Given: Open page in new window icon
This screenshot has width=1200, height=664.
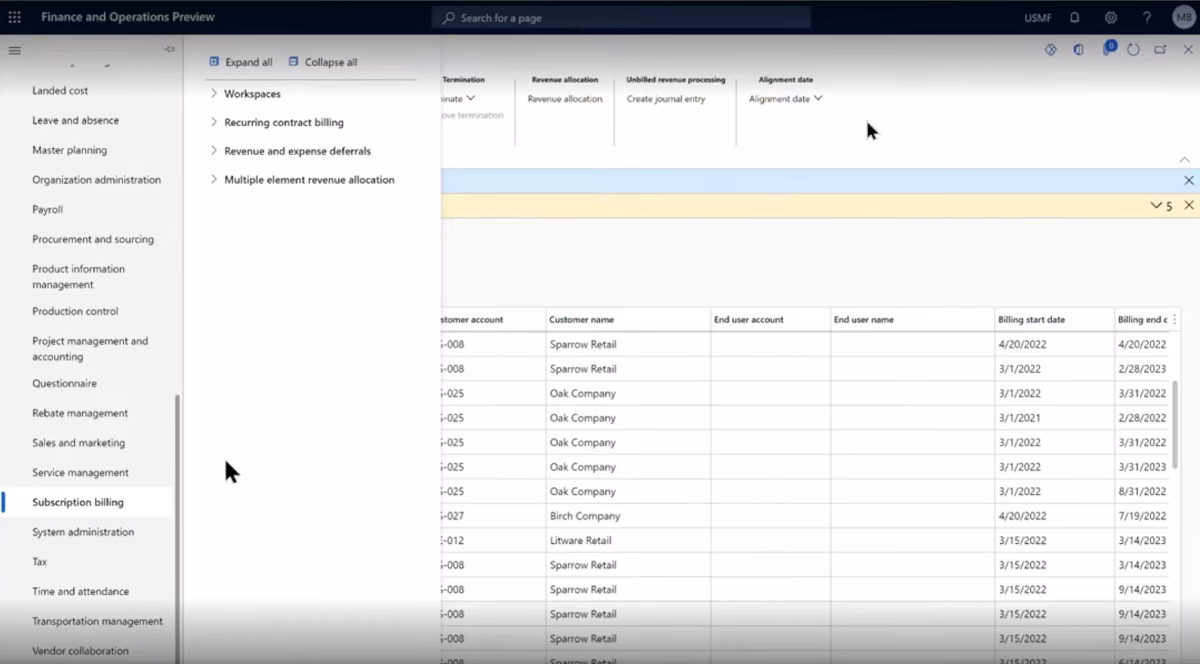Looking at the screenshot, I should [1160, 49].
